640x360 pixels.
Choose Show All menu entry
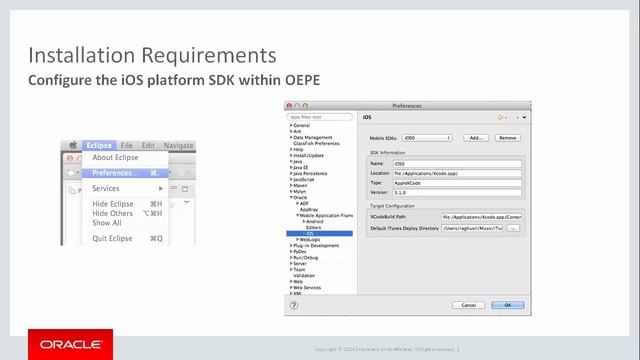[x=107, y=223]
